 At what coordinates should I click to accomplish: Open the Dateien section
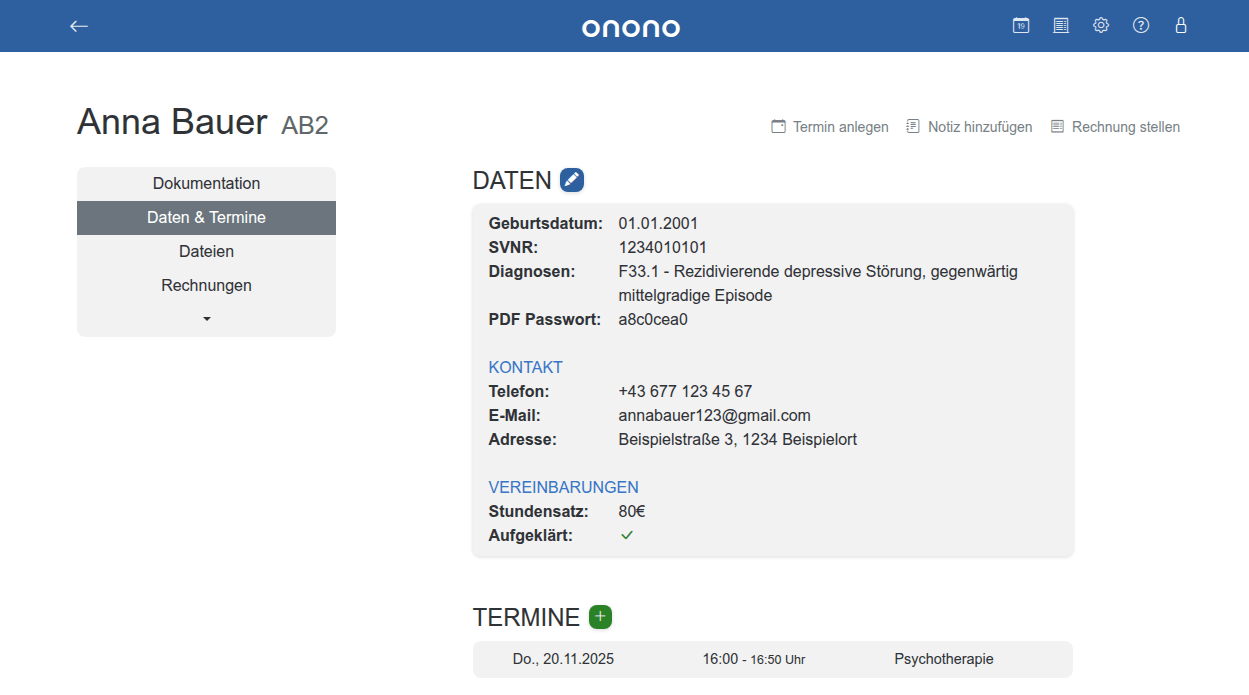click(x=206, y=251)
